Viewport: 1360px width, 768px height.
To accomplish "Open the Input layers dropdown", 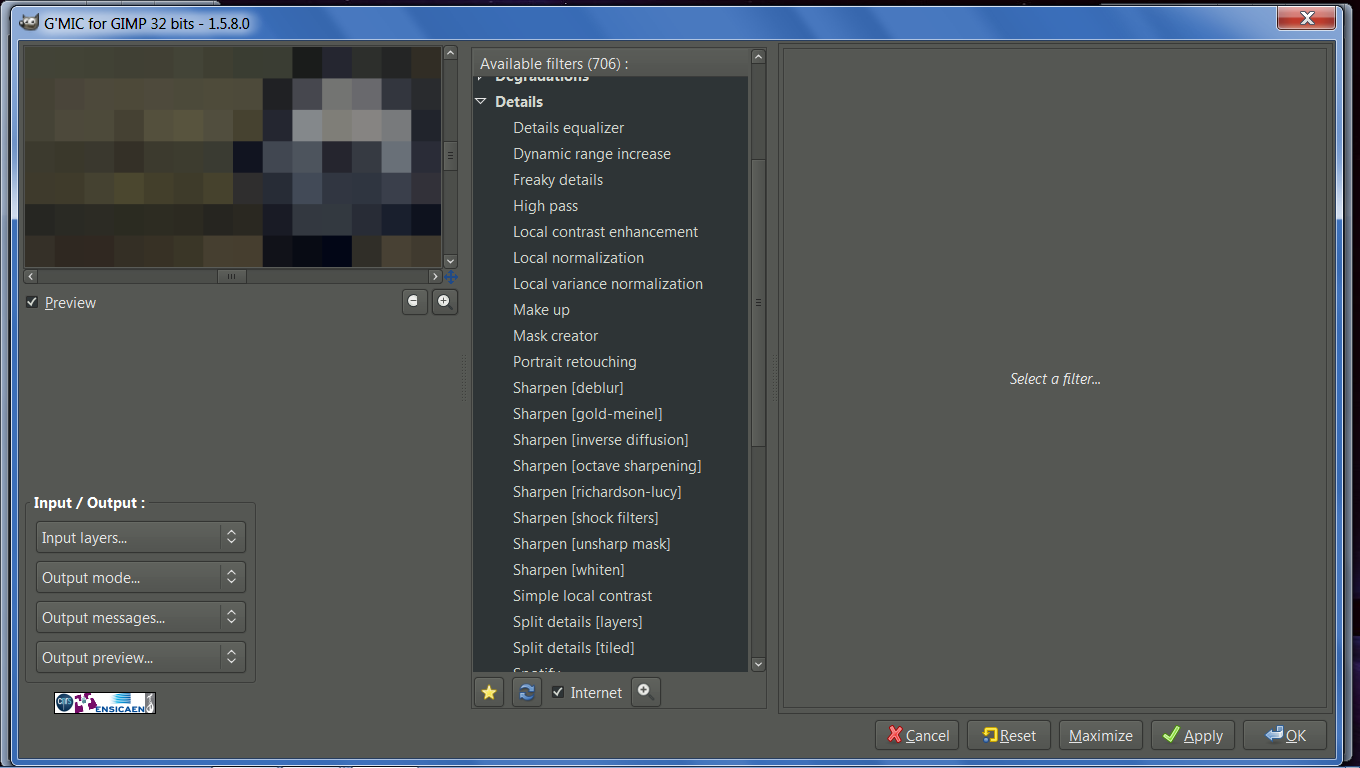I will pos(140,537).
